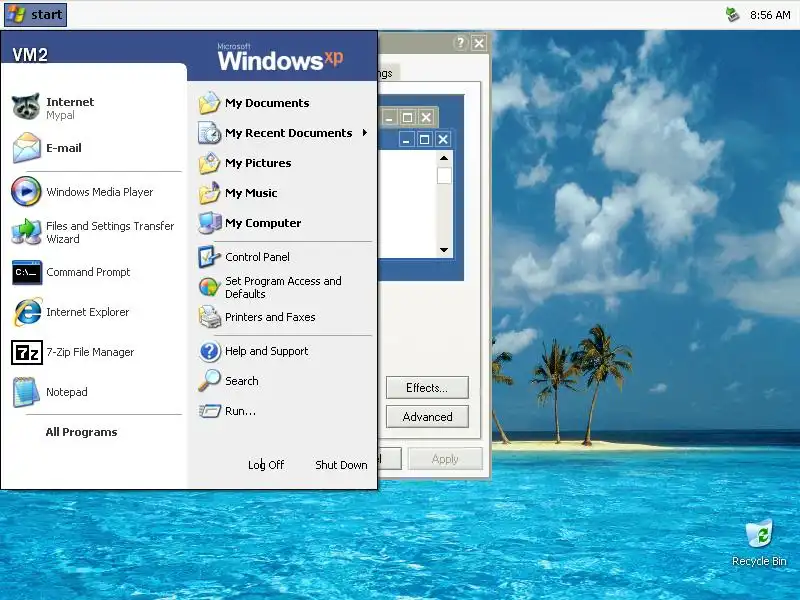
Task: Open the My Music icon
Action: click(x=209, y=193)
